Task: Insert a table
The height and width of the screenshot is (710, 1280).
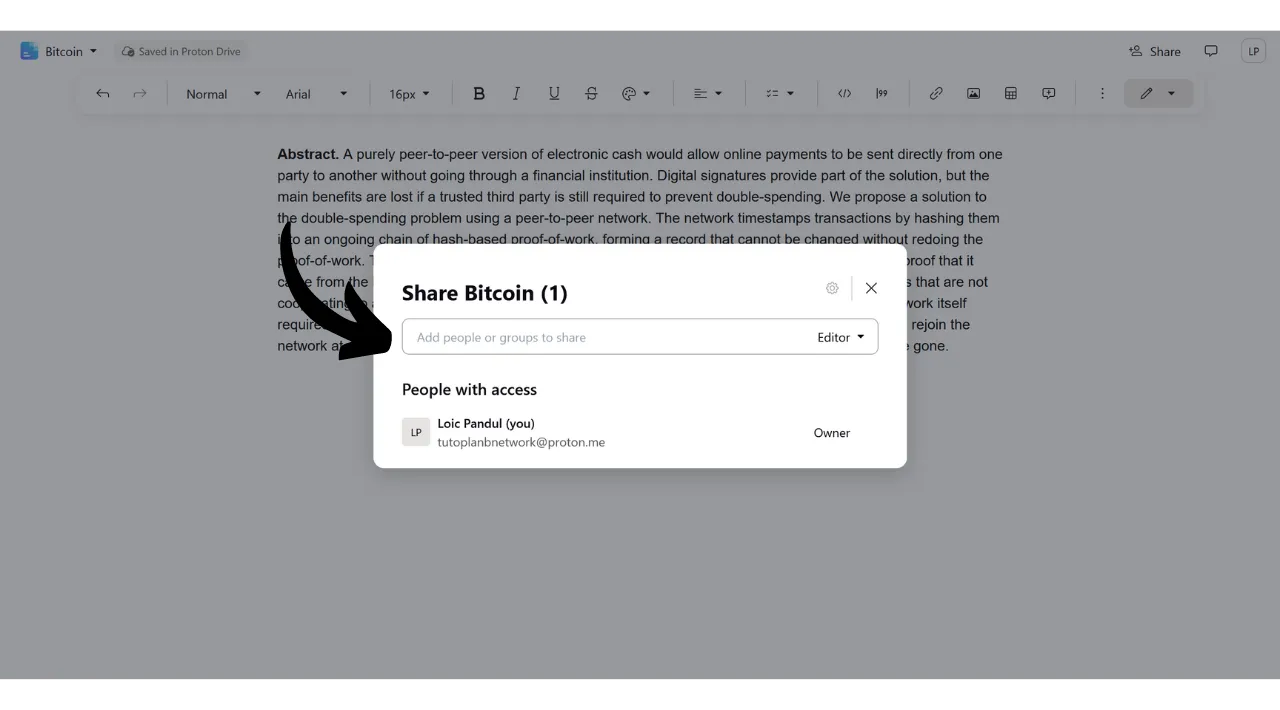Action: [1011, 94]
